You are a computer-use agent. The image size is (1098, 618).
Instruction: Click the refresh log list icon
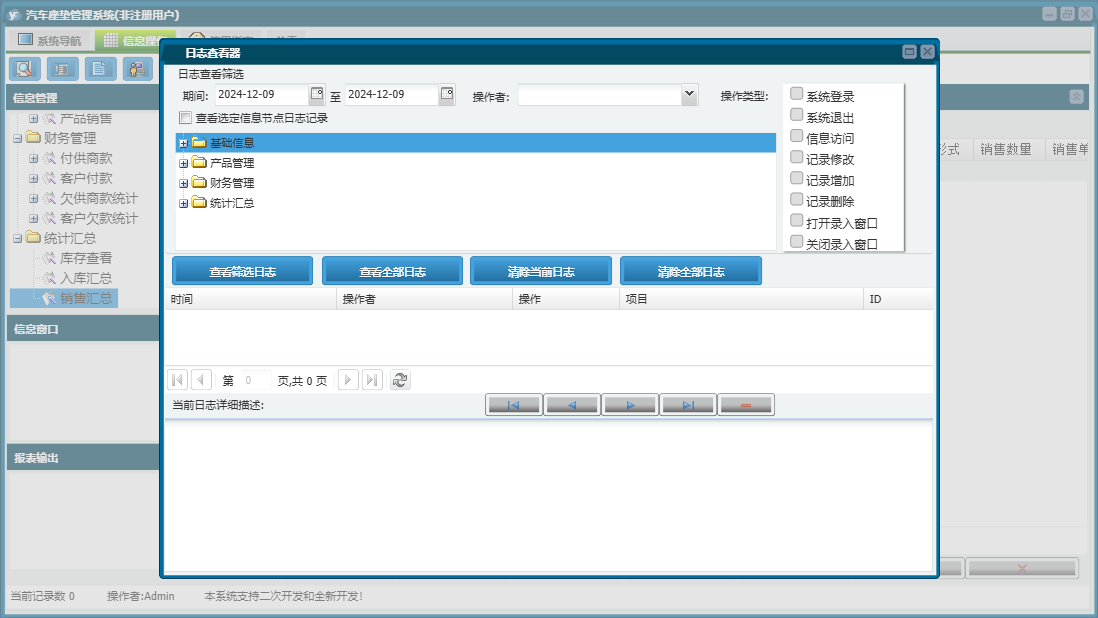click(400, 380)
